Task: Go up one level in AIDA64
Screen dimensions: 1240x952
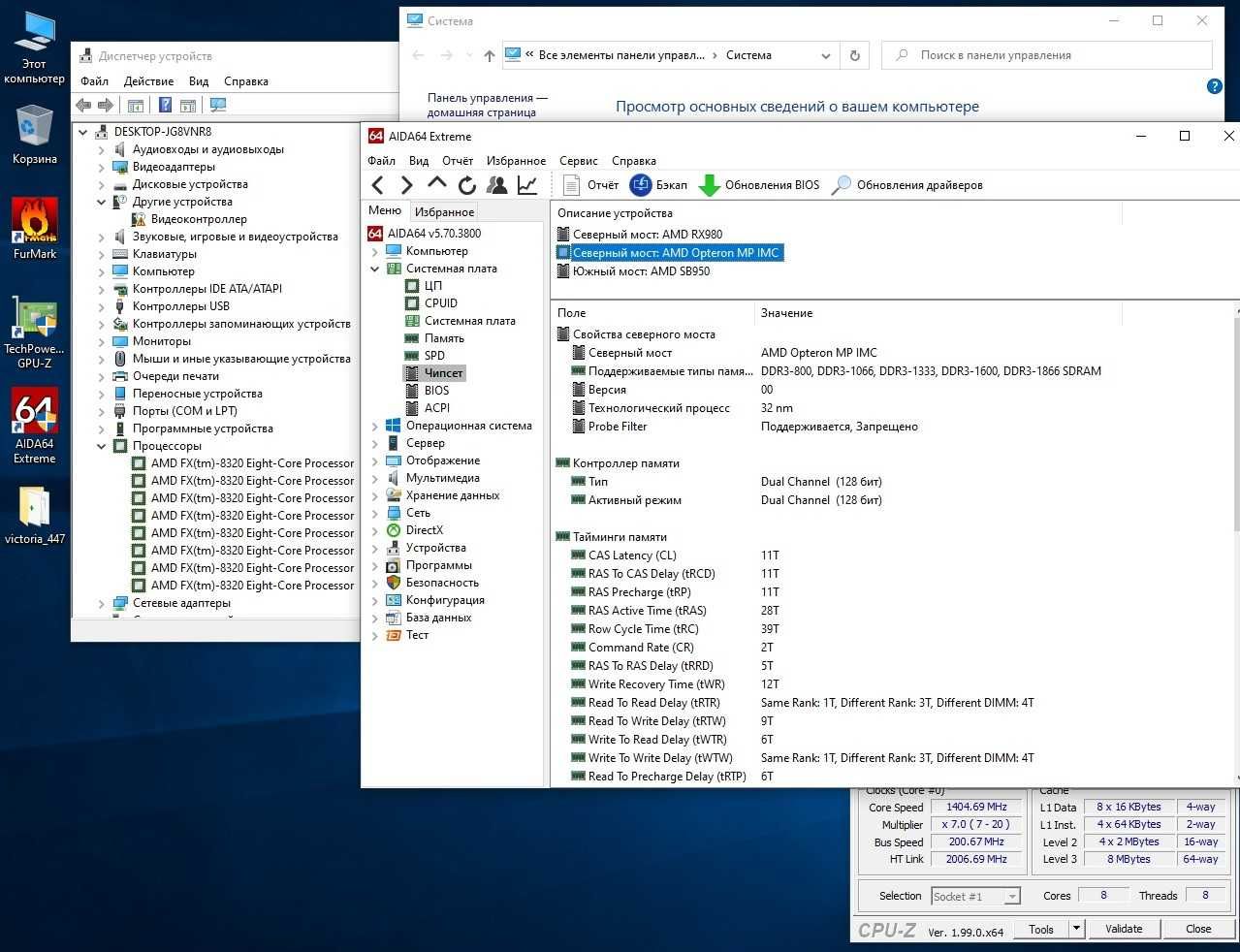Action: 437,183
